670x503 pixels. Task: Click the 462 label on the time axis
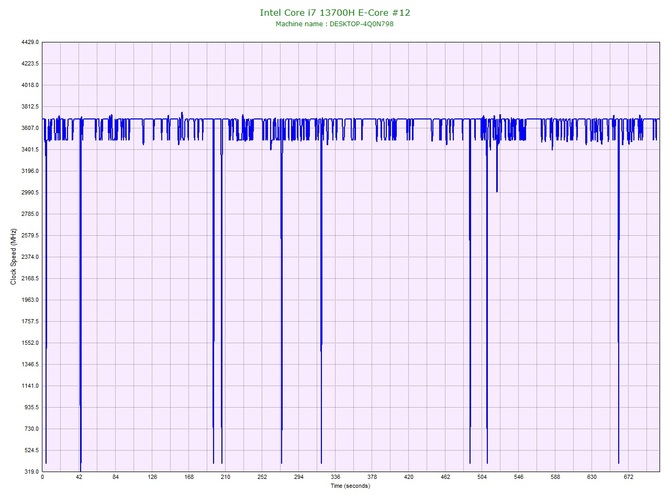point(445,477)
